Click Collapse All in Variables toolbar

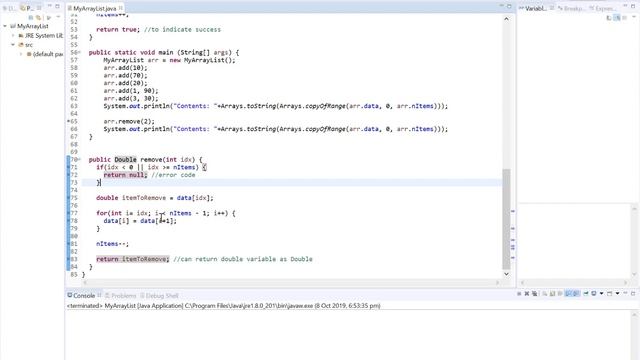[624, 18]
